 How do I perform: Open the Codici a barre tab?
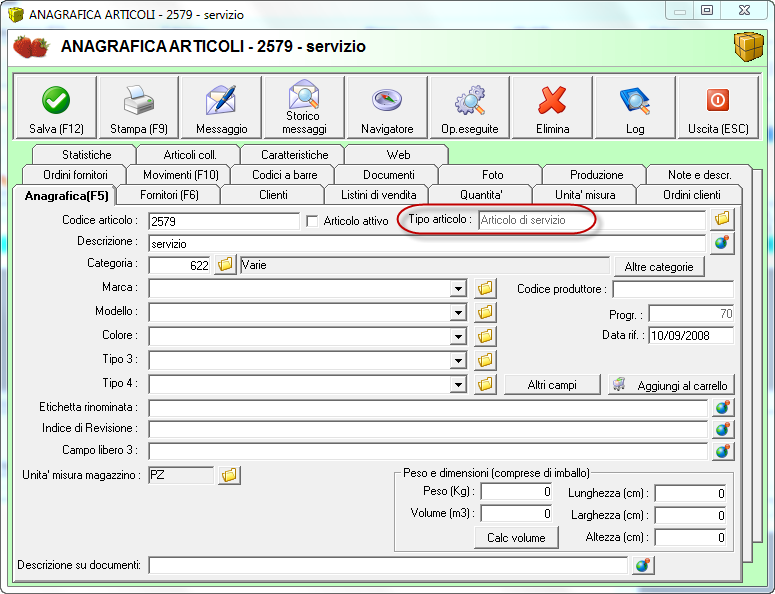pyautogui.click(x=285, y=174)
